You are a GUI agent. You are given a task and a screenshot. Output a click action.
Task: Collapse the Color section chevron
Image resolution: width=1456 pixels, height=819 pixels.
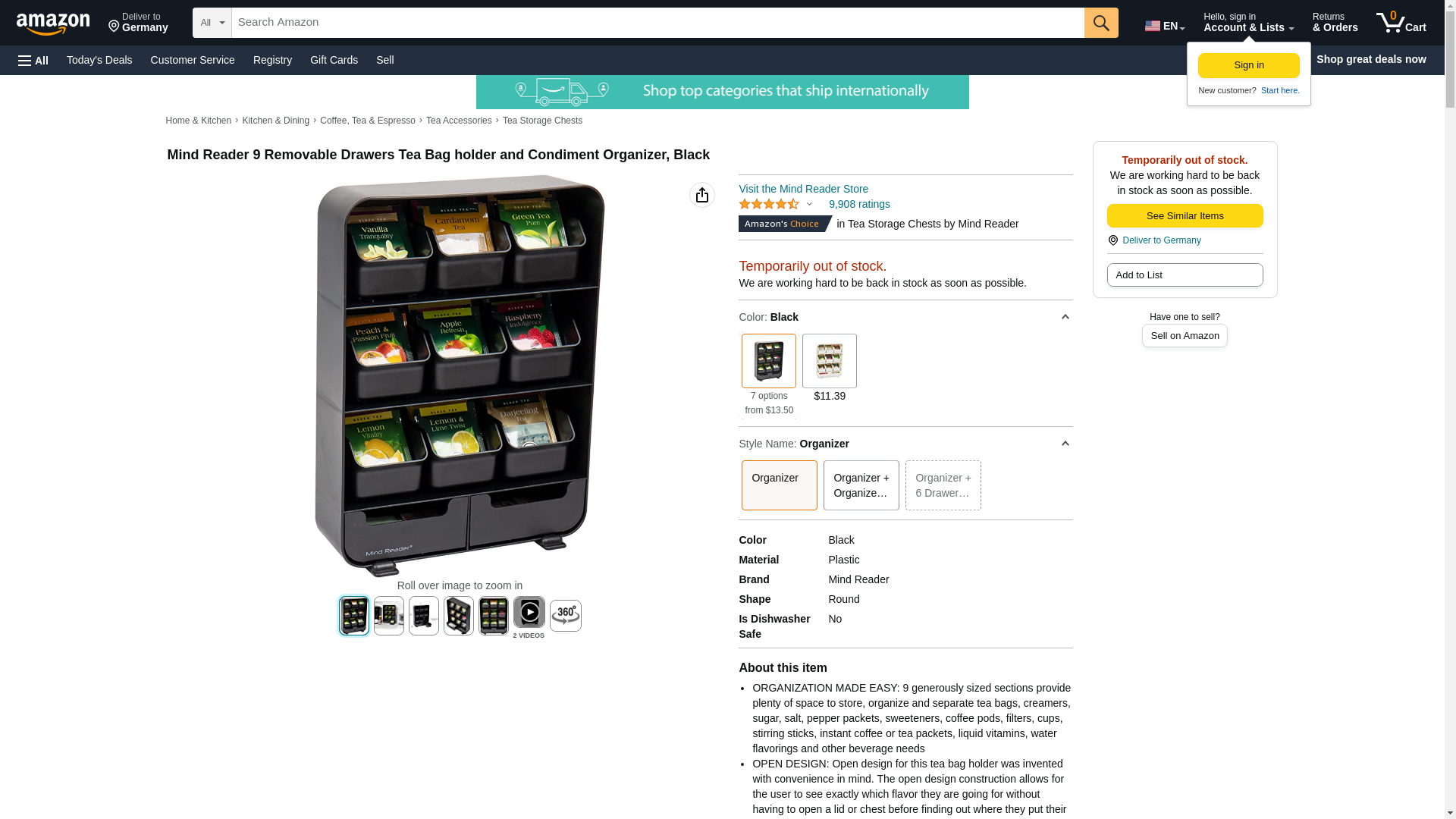(1065, 317)
